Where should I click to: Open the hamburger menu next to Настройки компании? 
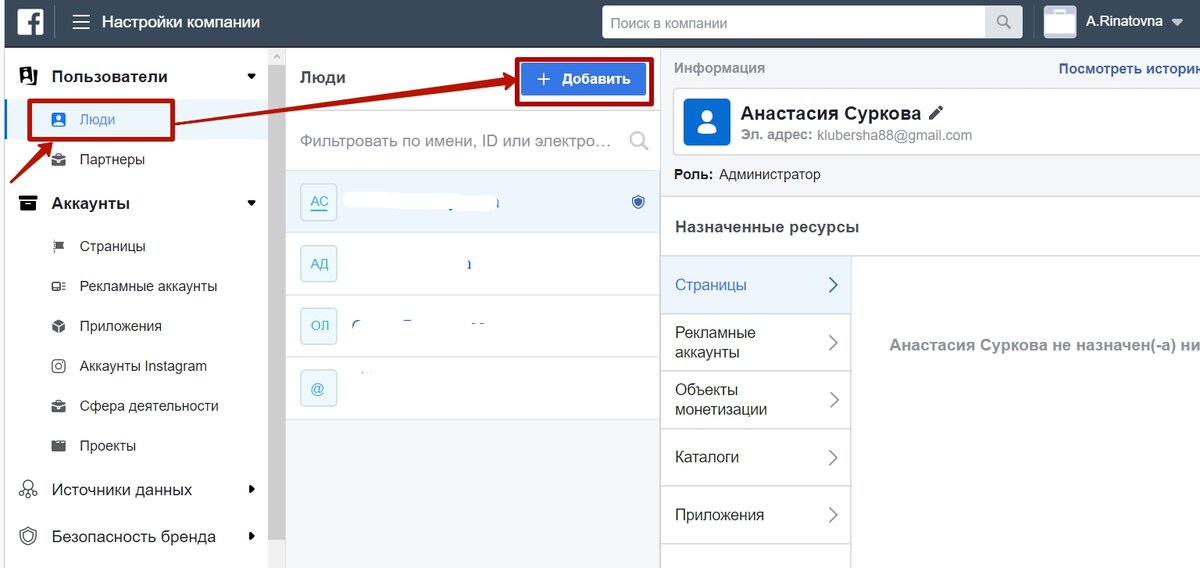[81, 22]
